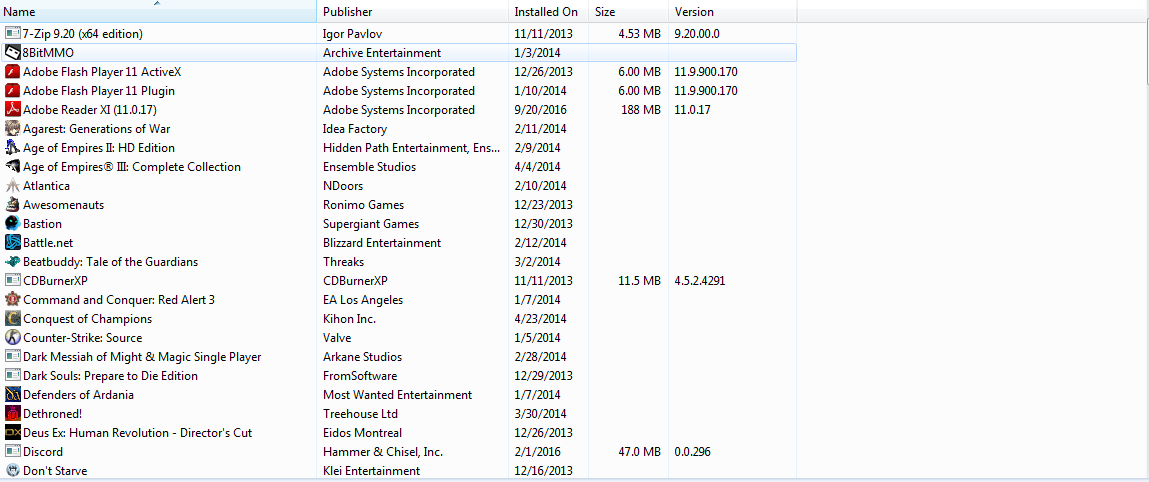This screenshot has height=482, width=1149.
Task: Click the Age of Empires II icon
Action: coord(12,148)
